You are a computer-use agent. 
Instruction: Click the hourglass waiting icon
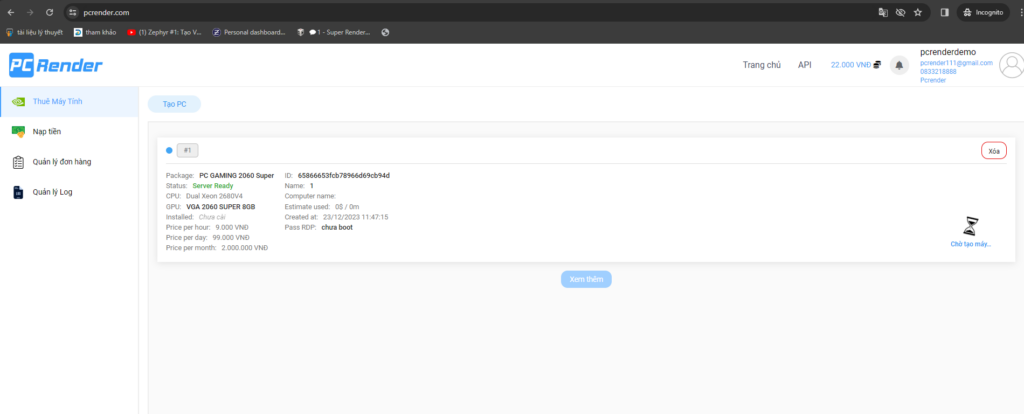971,227
